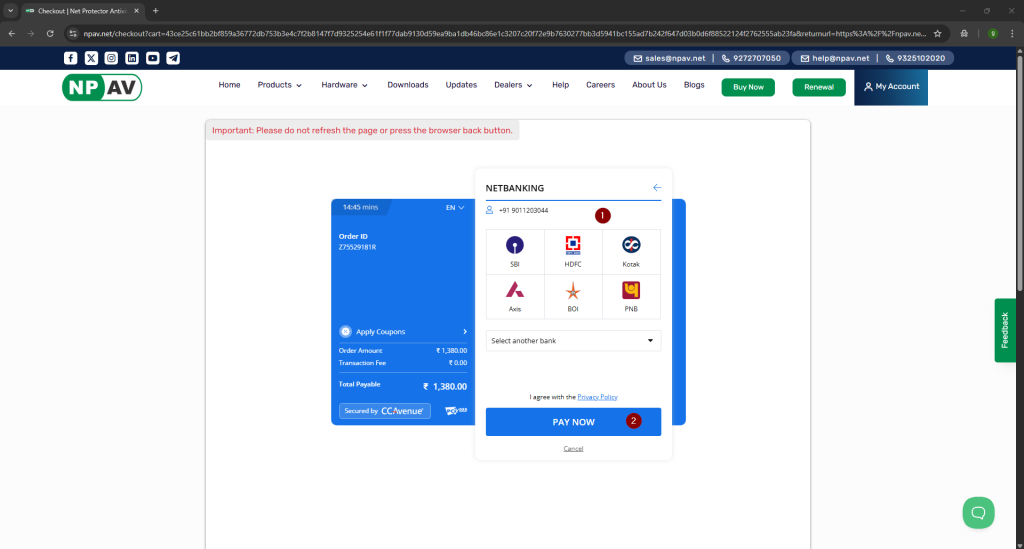Click the Cancel payment link
This screenshot has height=549, width=1024.
tap(573, 448)
